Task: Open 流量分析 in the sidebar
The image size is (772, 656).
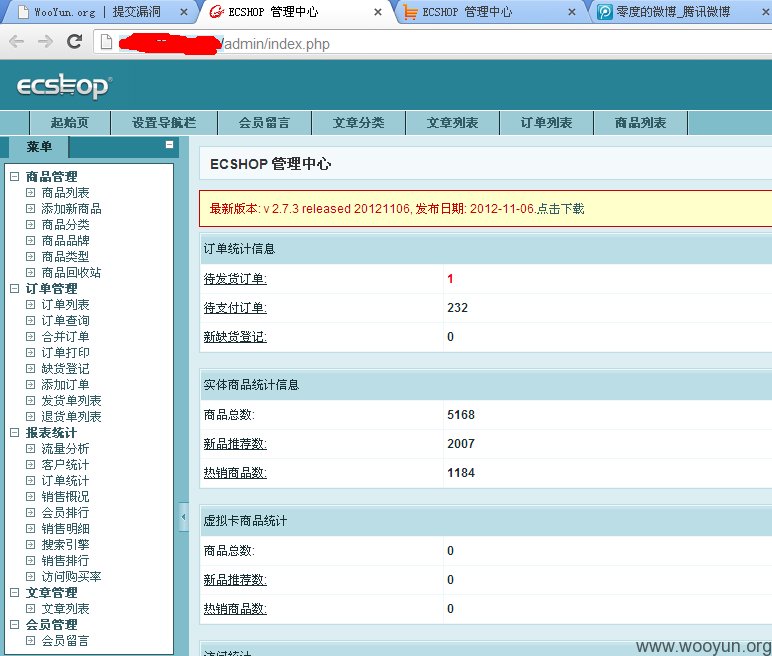Action: pyautogui.click(x=65, y=449)
